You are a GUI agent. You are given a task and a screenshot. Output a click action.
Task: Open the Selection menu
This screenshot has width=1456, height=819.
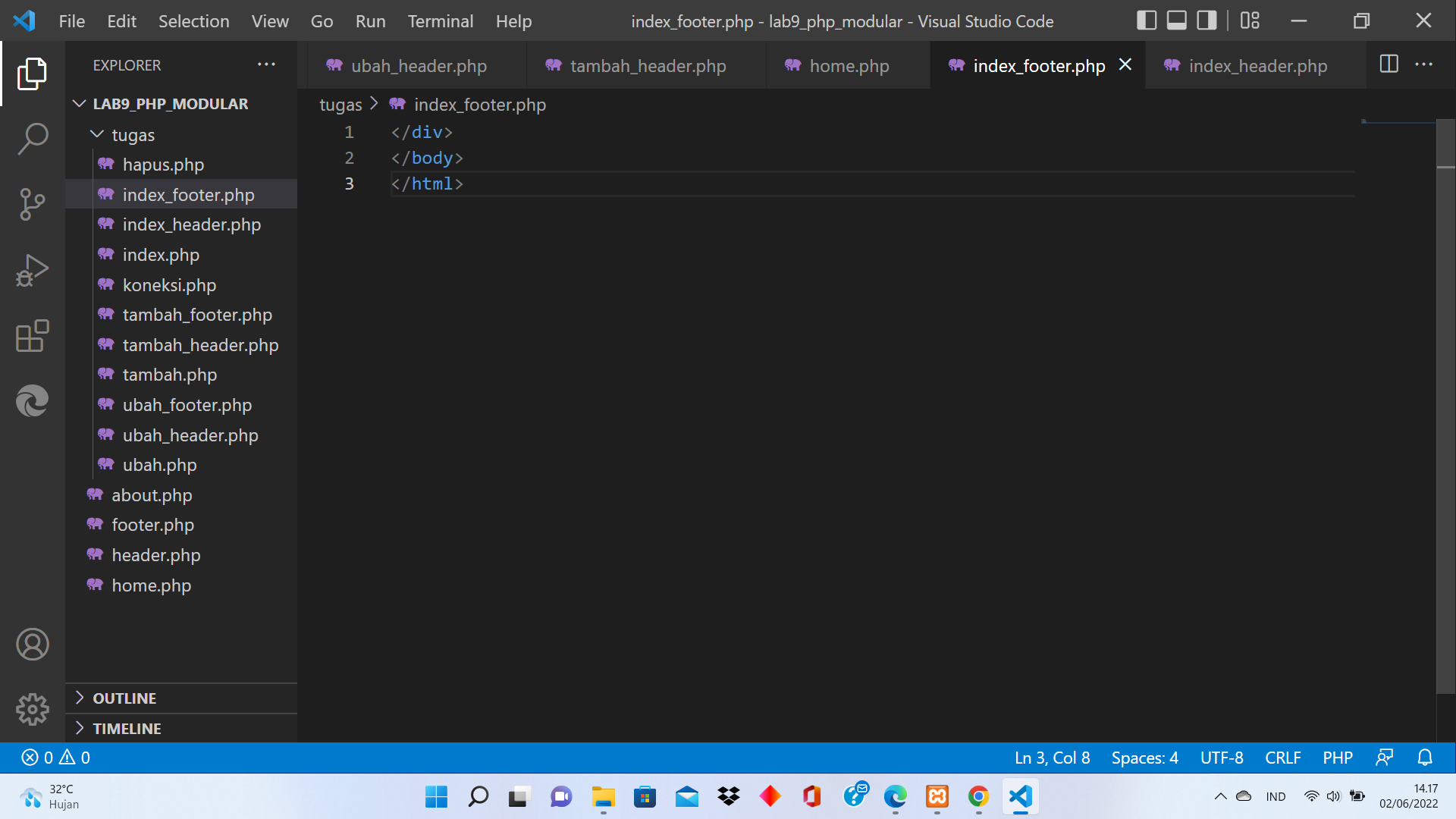193,21
